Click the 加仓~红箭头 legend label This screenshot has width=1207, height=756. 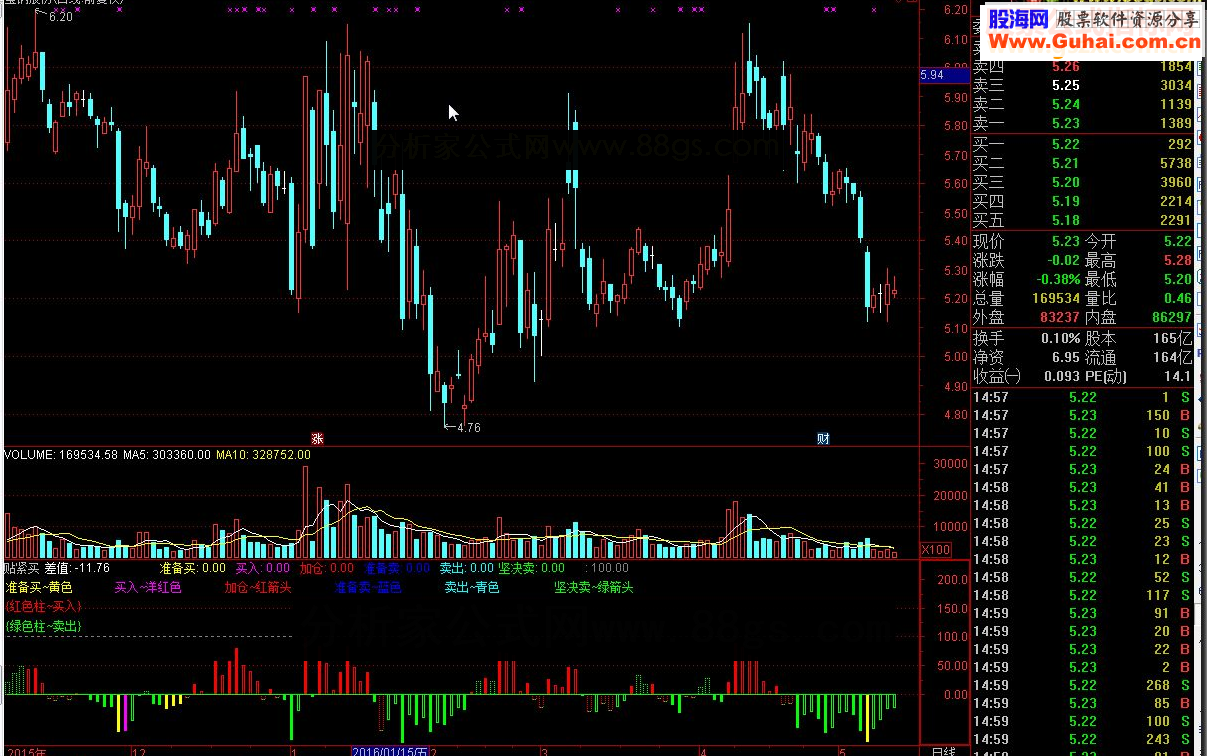(258, 587)
